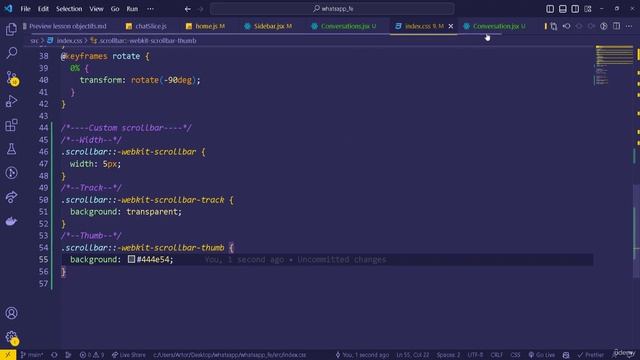The height and width of the screenshot is (360, 640).
Task: Open the Docker whale view
Action: pyautogui.click(x=11, y=221)
